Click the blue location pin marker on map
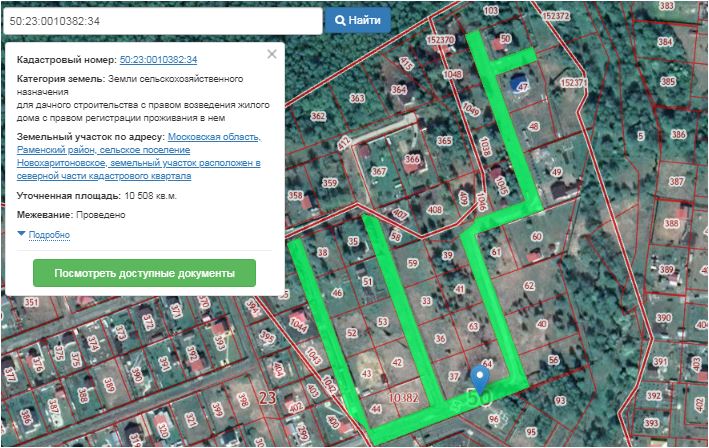This screenshot has width=709, height=448. coord(480,378)
